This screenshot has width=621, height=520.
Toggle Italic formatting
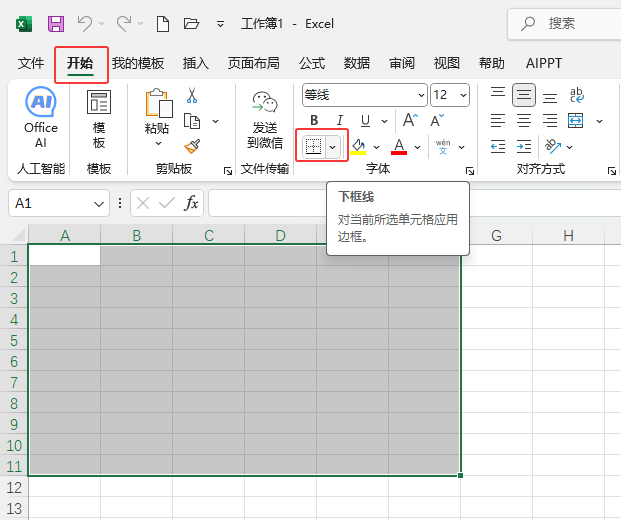coord(339,120)
